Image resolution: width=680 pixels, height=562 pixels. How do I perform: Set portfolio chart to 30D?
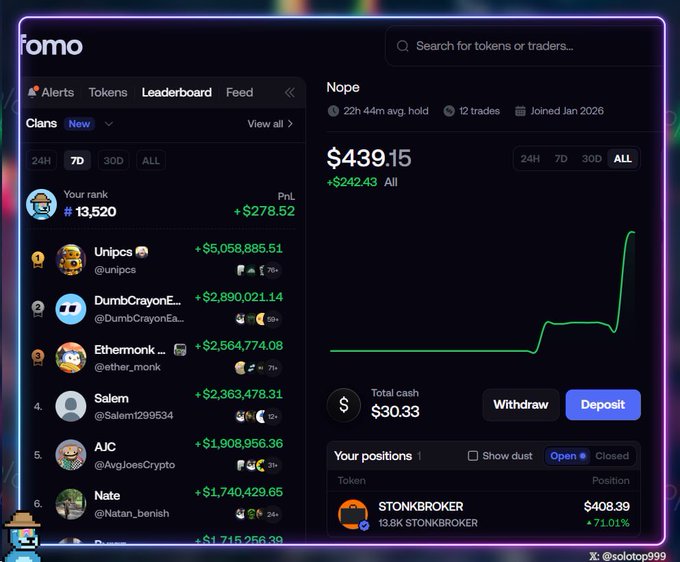[x=592, y=159]
